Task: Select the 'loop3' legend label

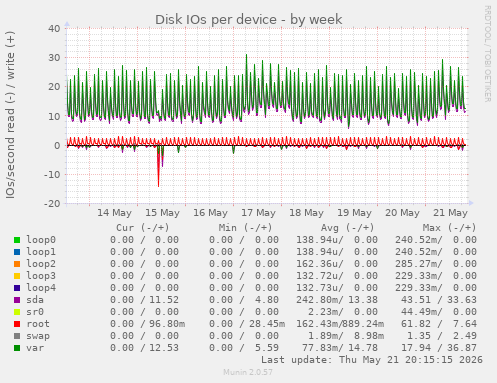Action: 41,276
